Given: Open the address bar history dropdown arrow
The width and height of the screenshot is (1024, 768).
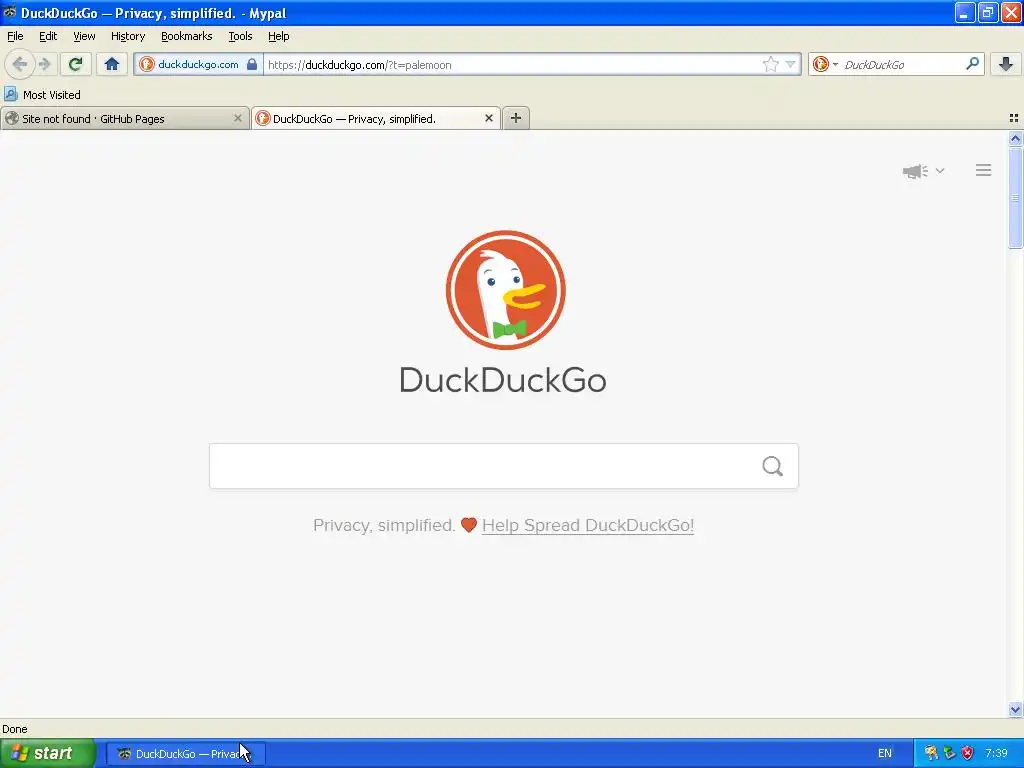Looking at the screenshot, I should coord(791,64).
